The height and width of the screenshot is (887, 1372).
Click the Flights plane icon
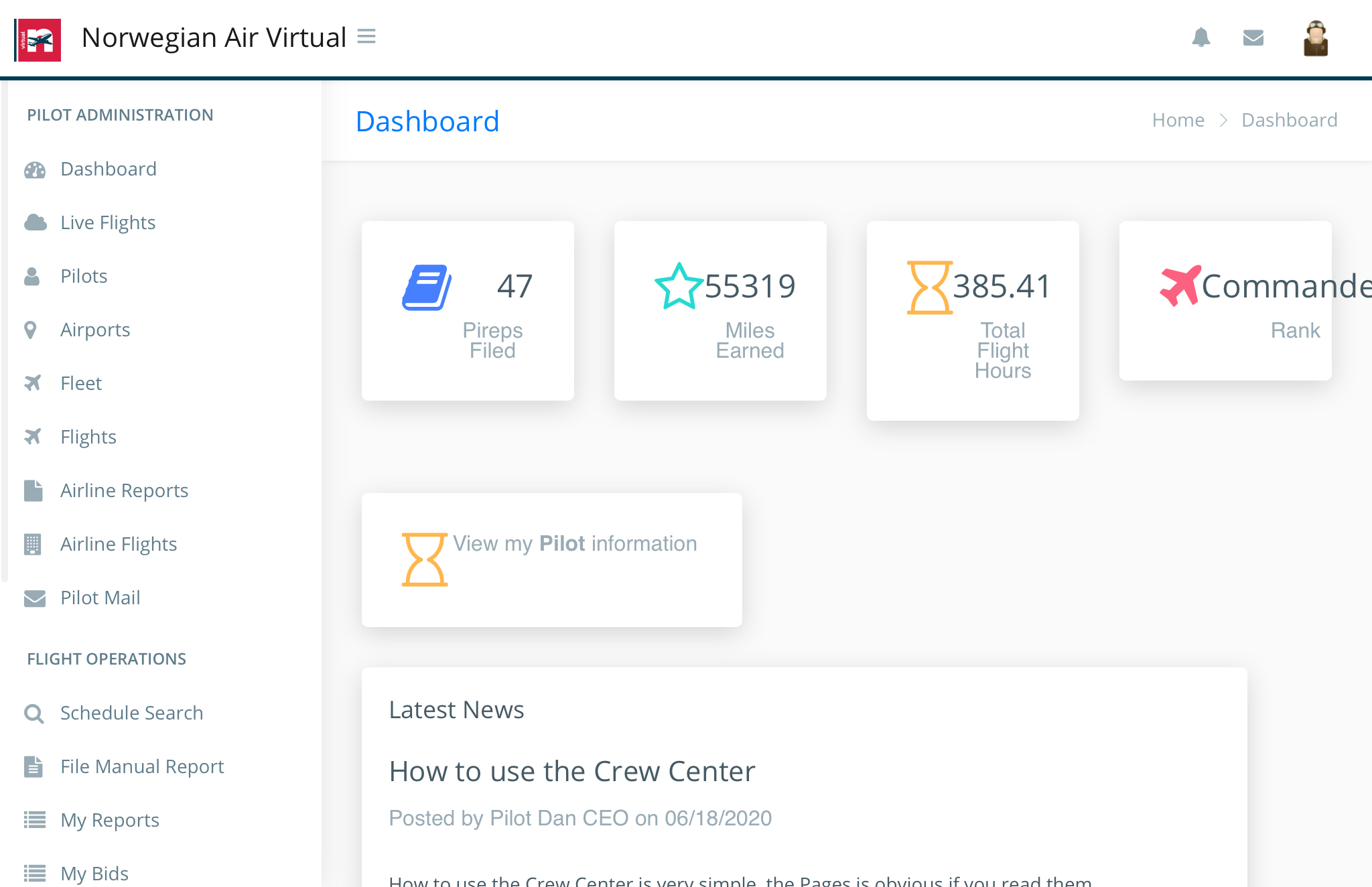(33, 436)
